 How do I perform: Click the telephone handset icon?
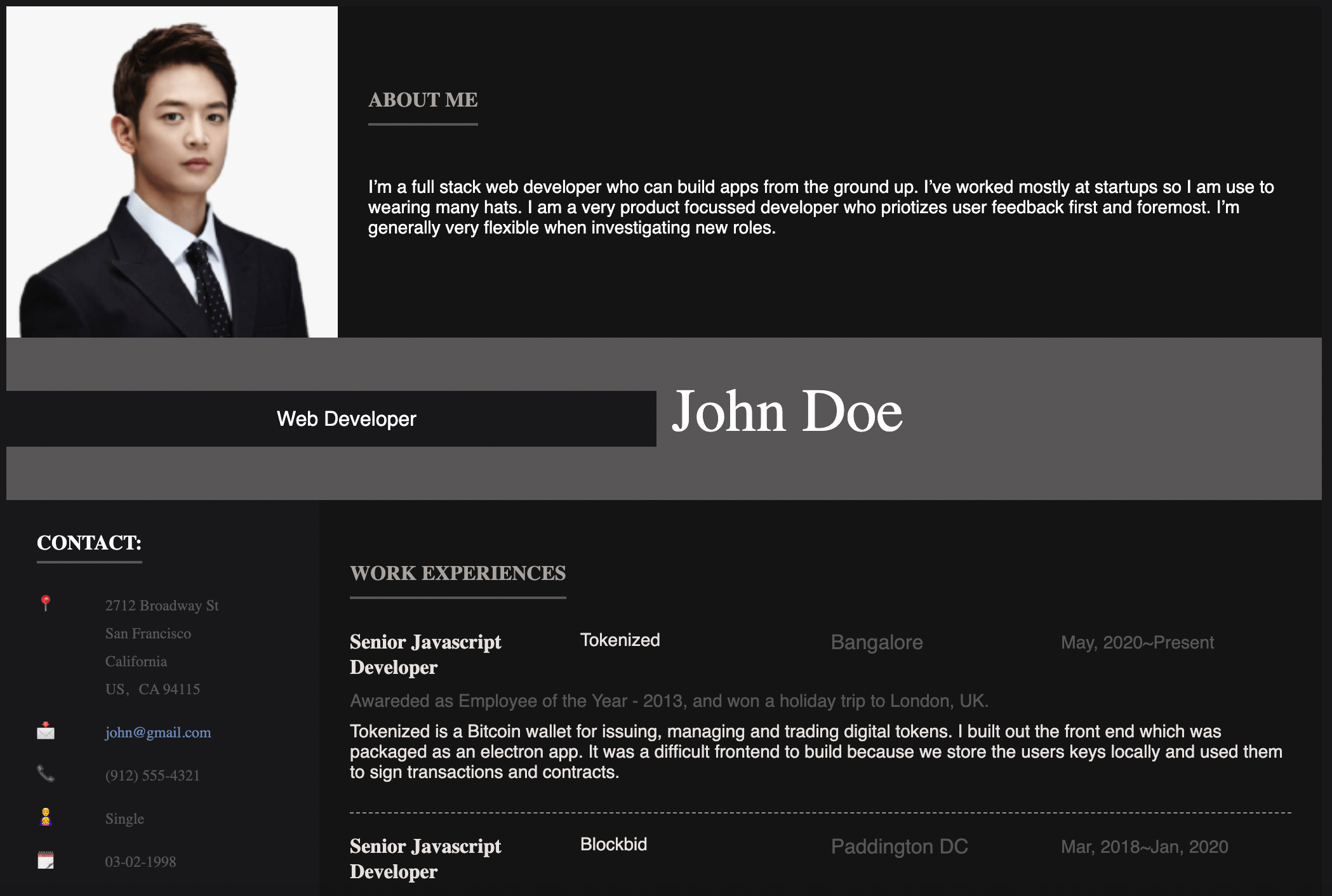pos(46,774)
